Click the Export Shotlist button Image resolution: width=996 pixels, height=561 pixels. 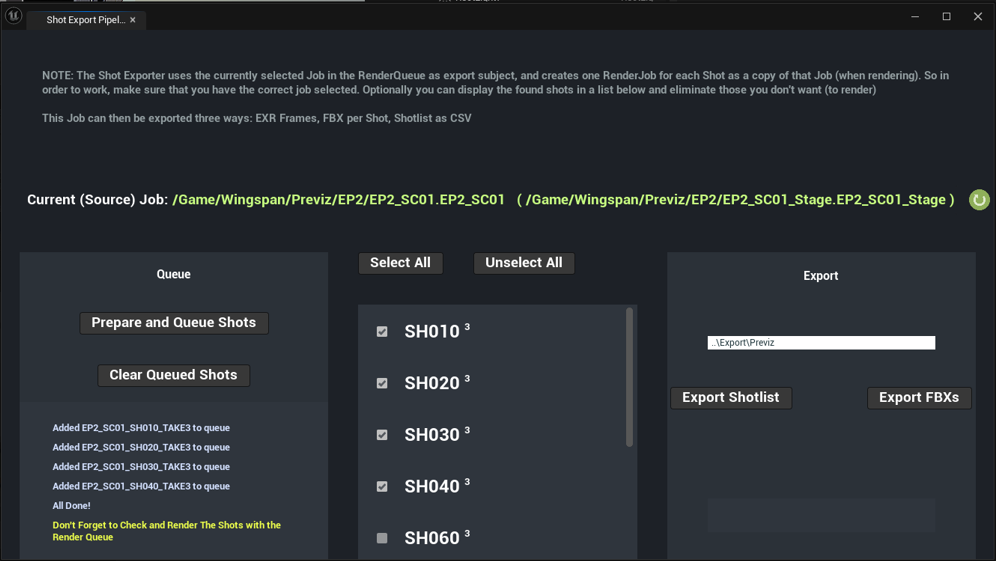(x=731, y=398)
